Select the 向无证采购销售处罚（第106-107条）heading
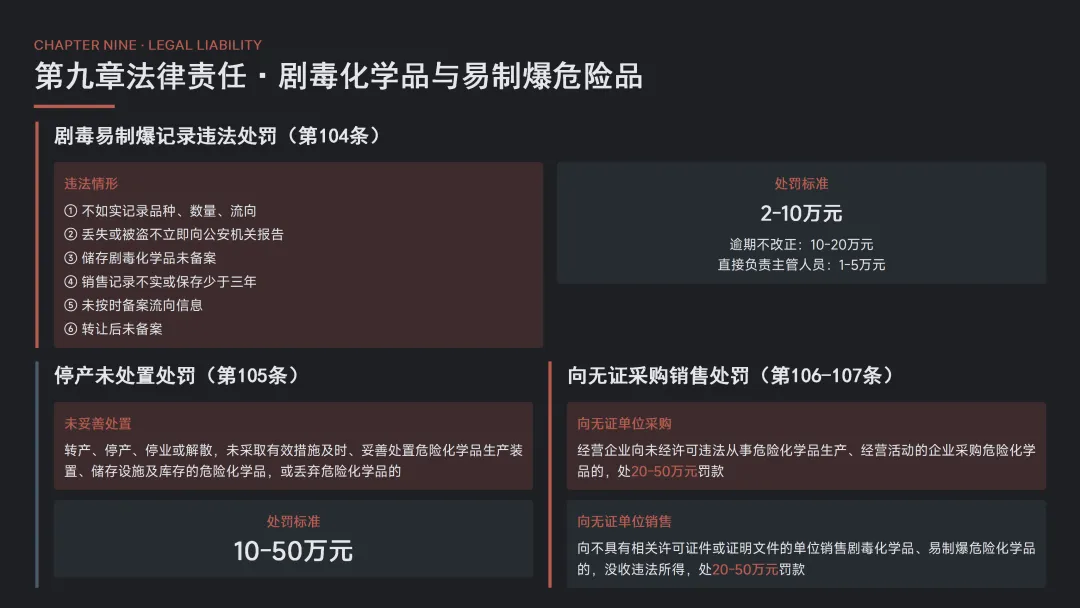 [730, 376]
